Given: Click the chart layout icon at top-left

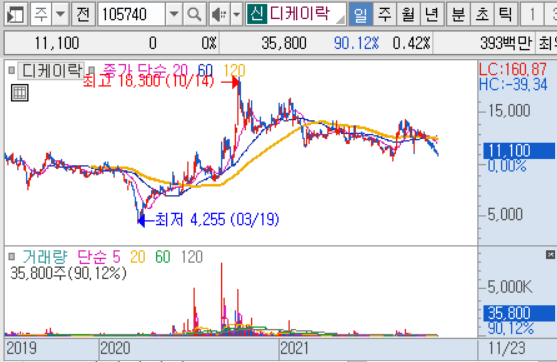Looking at the screenshot, I should (x=15, y=14).
